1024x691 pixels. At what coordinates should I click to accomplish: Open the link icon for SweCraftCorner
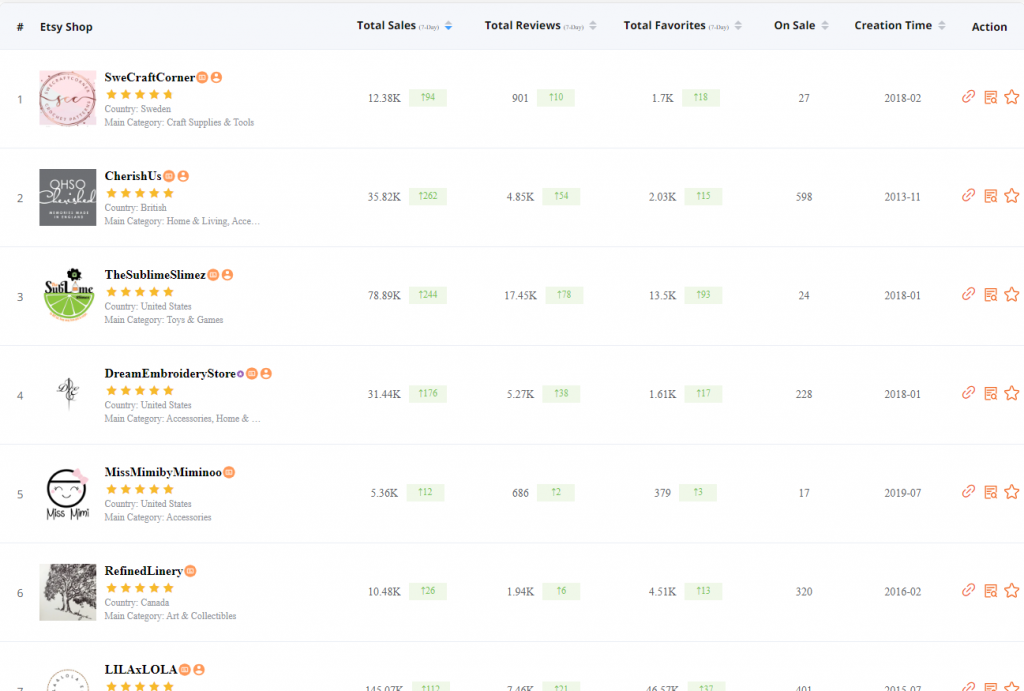tap(968, 97)
